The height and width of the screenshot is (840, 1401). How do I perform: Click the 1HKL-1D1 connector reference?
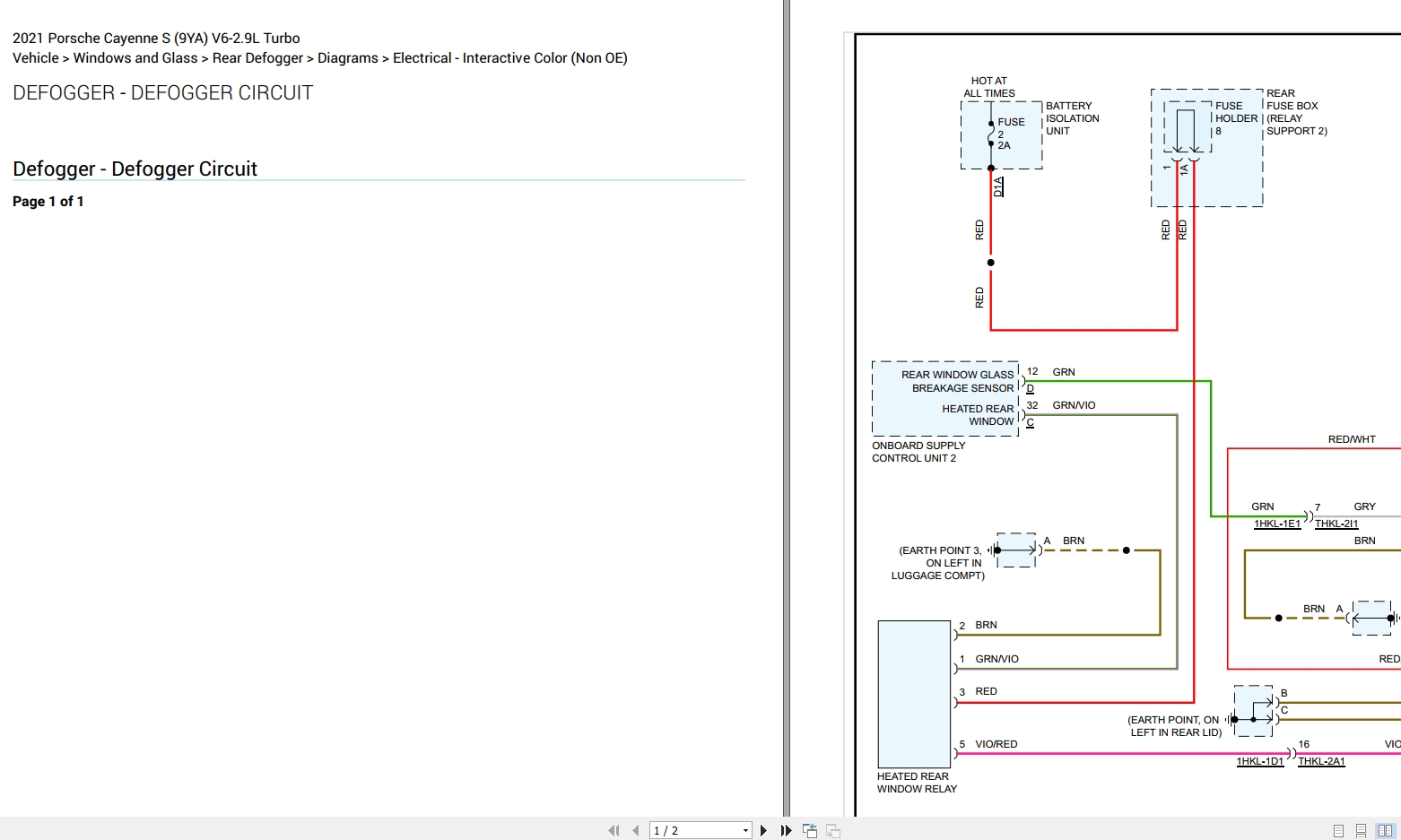[1260, 761]
